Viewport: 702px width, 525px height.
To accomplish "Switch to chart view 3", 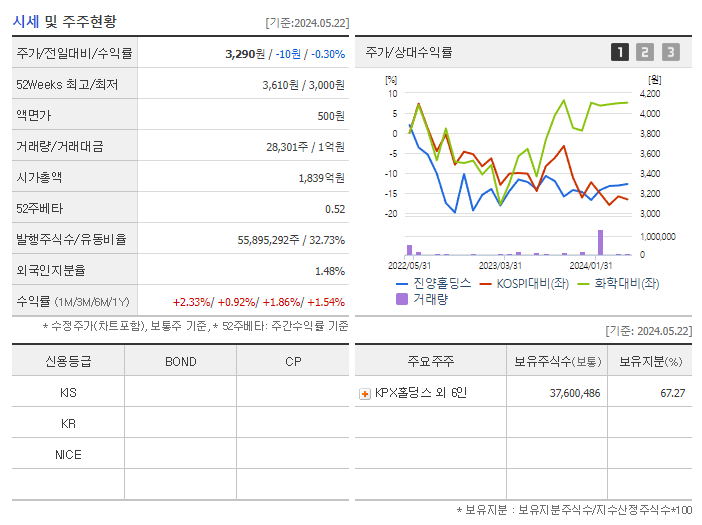I will pos(671,52).
